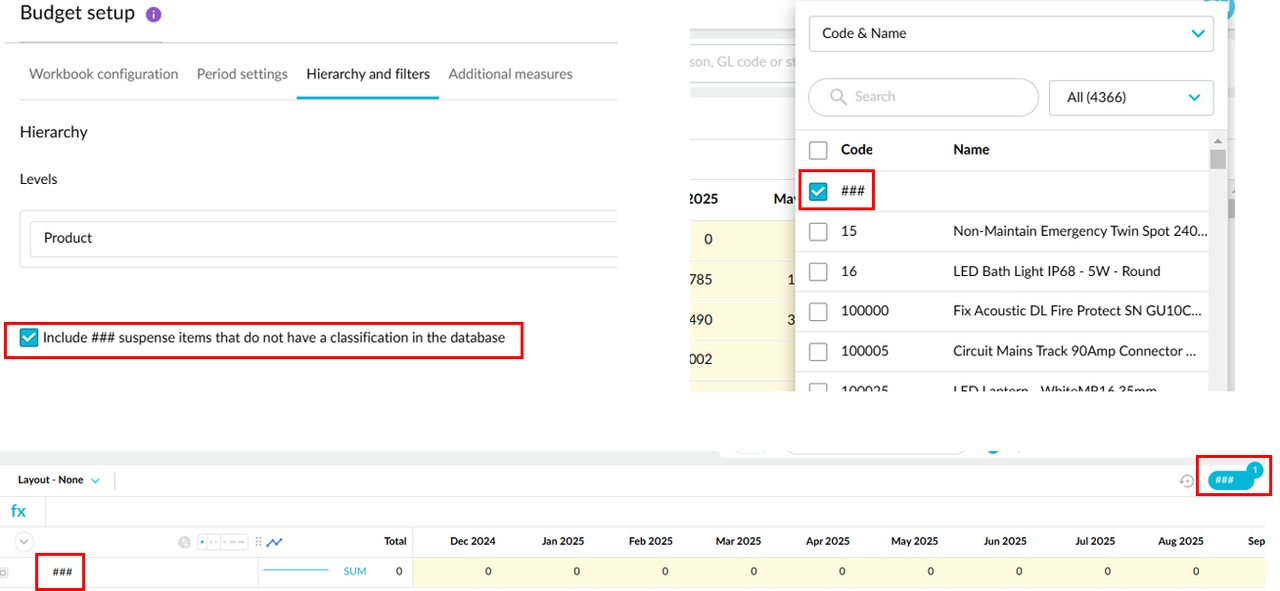Click the grey globe icon in grid header
1280x591 pixels.
point(184,541)
